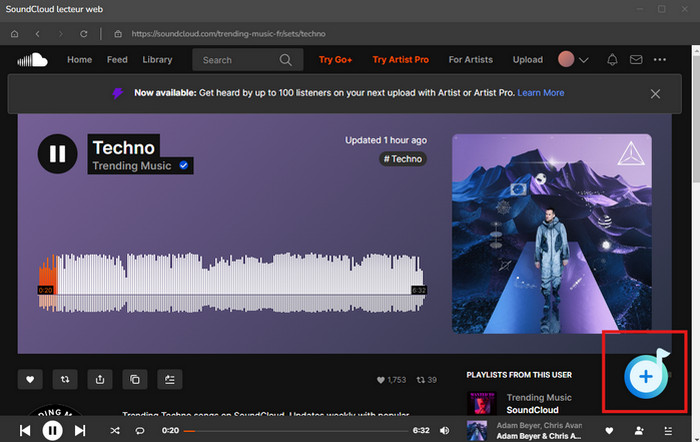Share the playlist

[100, 379]
